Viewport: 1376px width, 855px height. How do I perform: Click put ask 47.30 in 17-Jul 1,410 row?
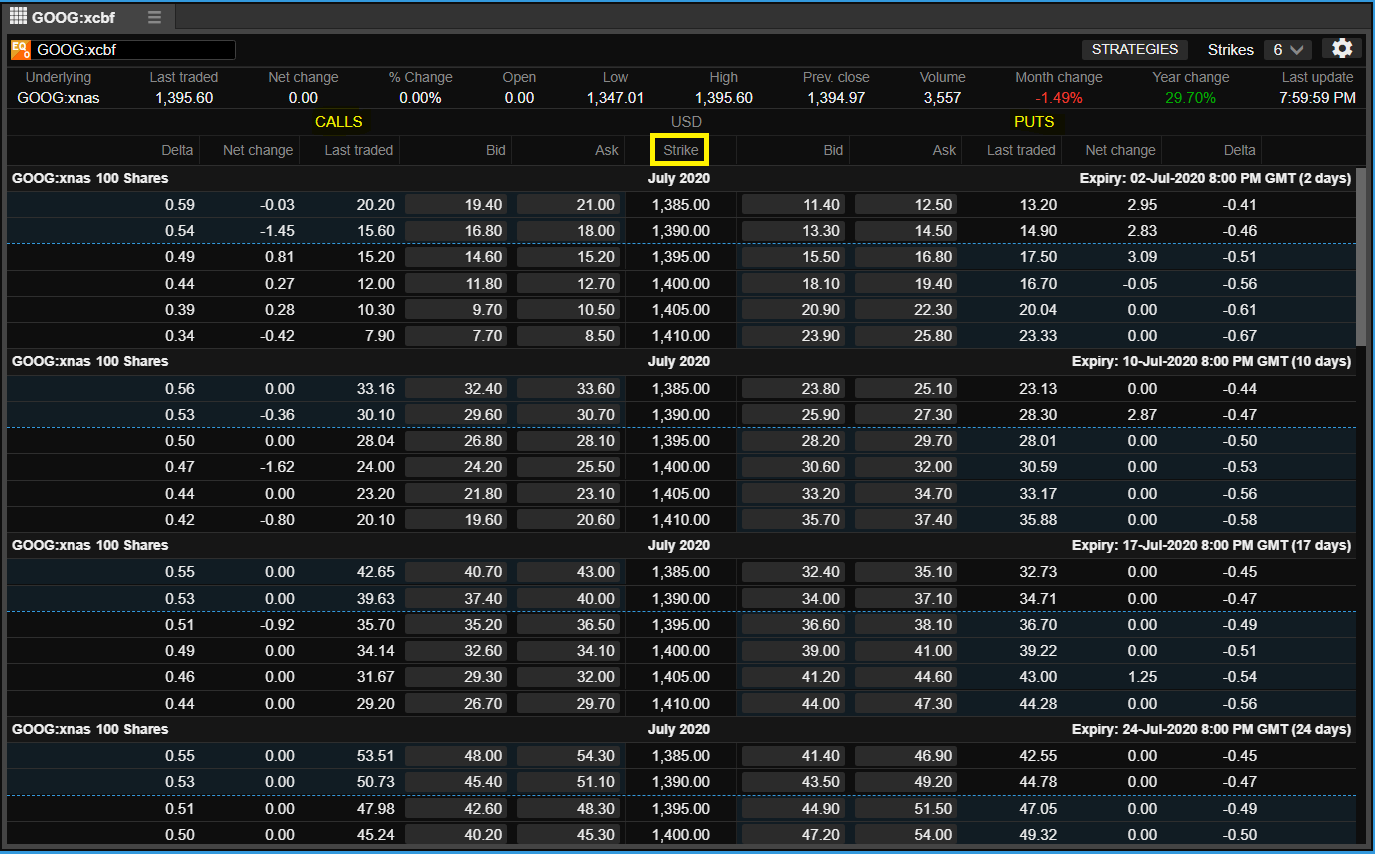pos(906,704)
